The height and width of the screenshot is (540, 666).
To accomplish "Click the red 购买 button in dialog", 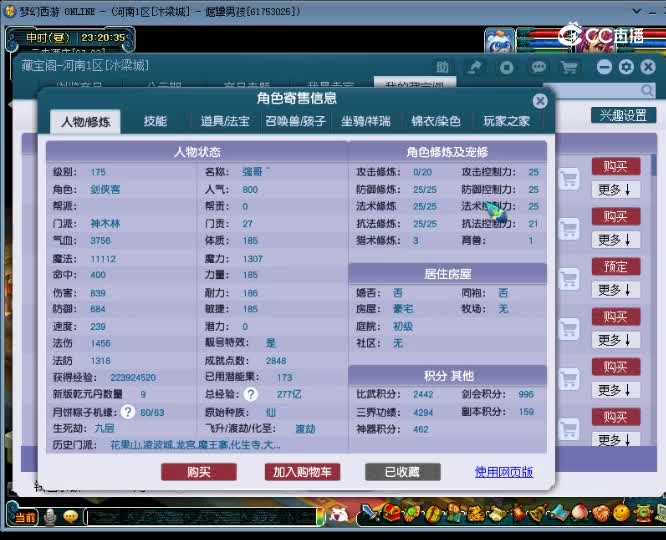I will 199,472.
